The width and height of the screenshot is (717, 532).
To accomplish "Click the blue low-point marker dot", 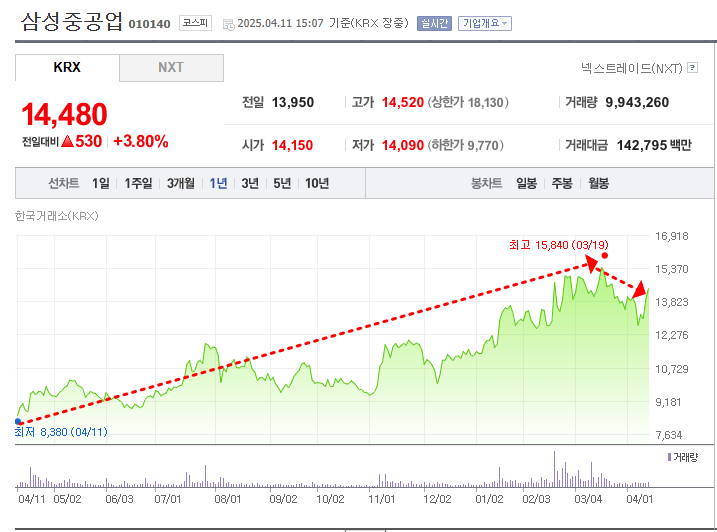I will [18, 421].
